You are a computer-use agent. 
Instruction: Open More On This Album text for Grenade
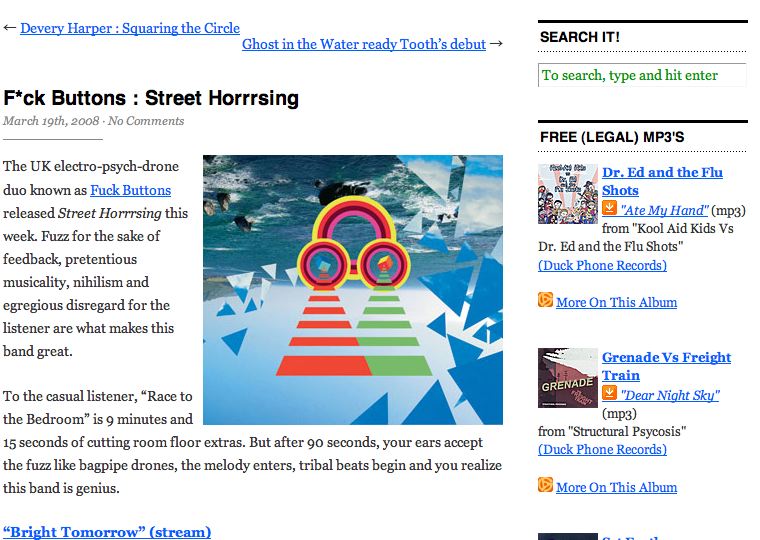[616, 487]
